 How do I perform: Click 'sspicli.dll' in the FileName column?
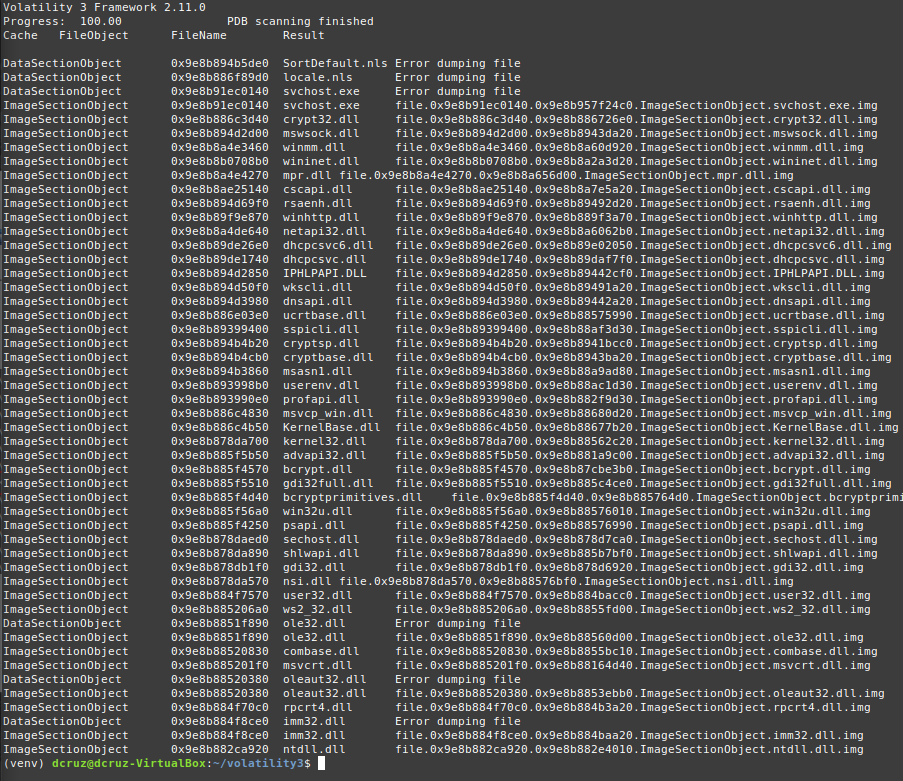(x=321, y=329)
